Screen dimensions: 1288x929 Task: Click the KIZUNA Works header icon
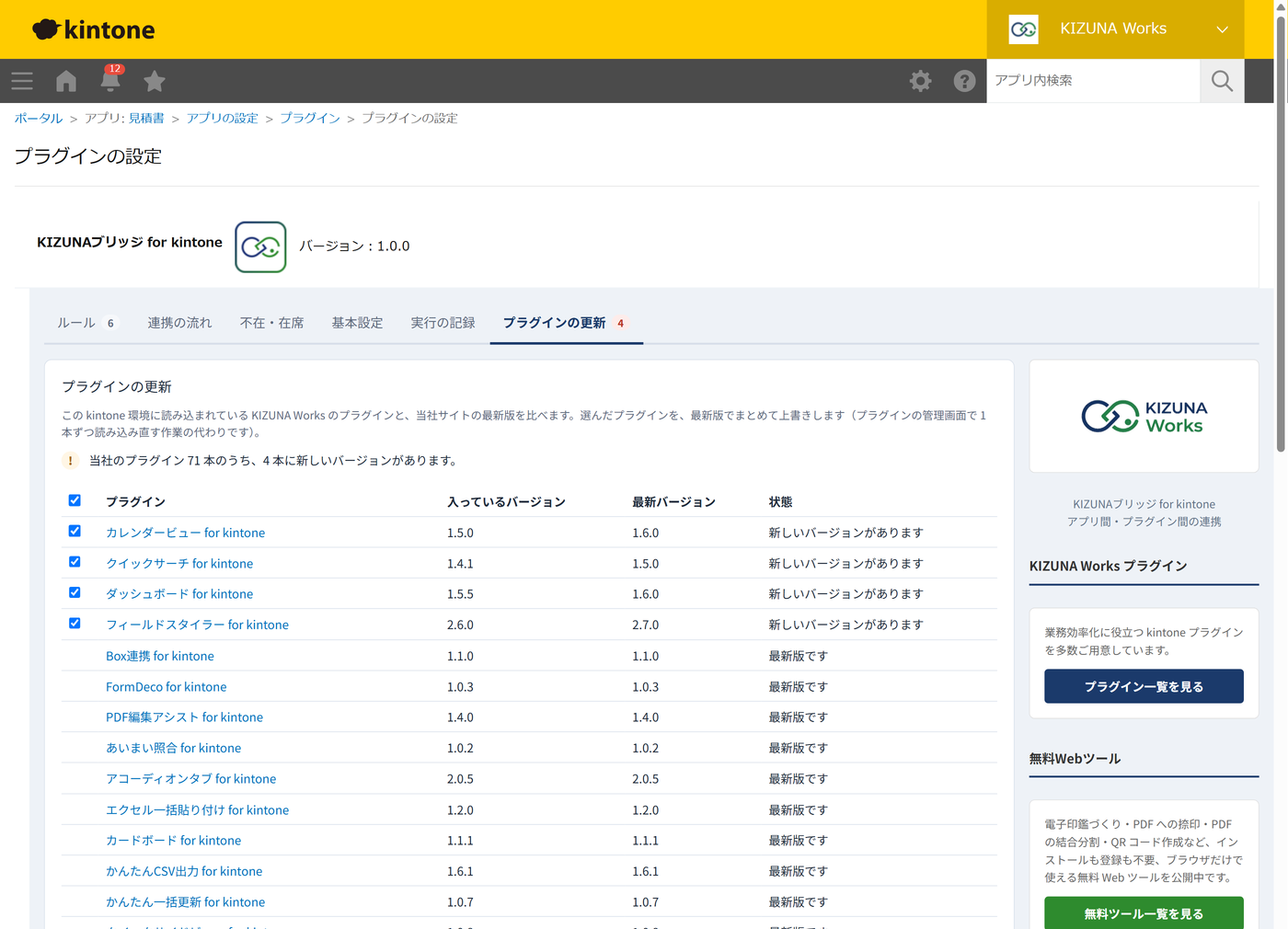tap(1023, 29)
